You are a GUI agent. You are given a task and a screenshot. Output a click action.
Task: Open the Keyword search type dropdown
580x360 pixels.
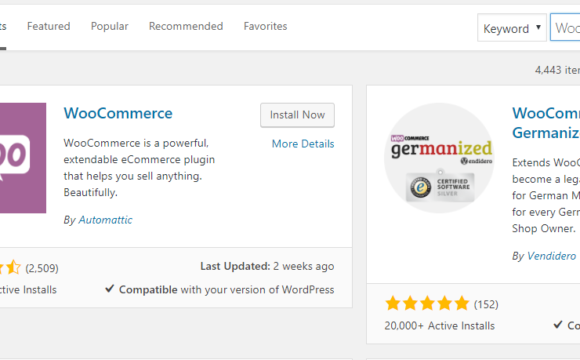click(512, 28)
